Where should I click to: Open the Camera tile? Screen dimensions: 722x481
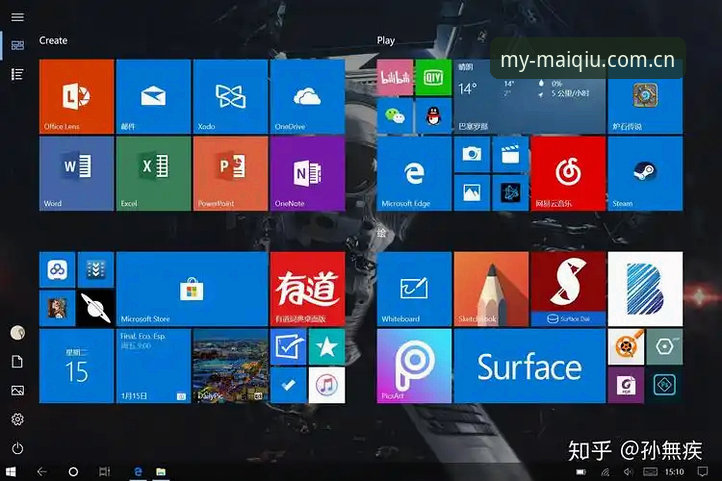tap(472, 154)
